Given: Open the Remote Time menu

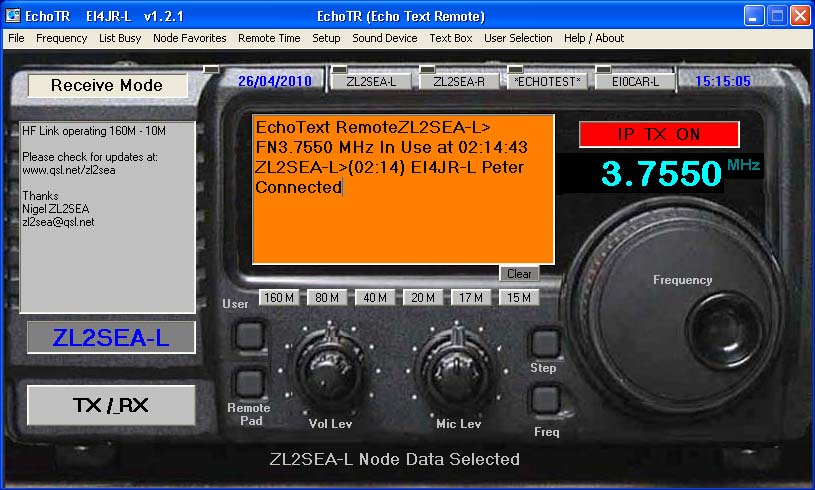Looking at the screenshot, I should [269, 38].
